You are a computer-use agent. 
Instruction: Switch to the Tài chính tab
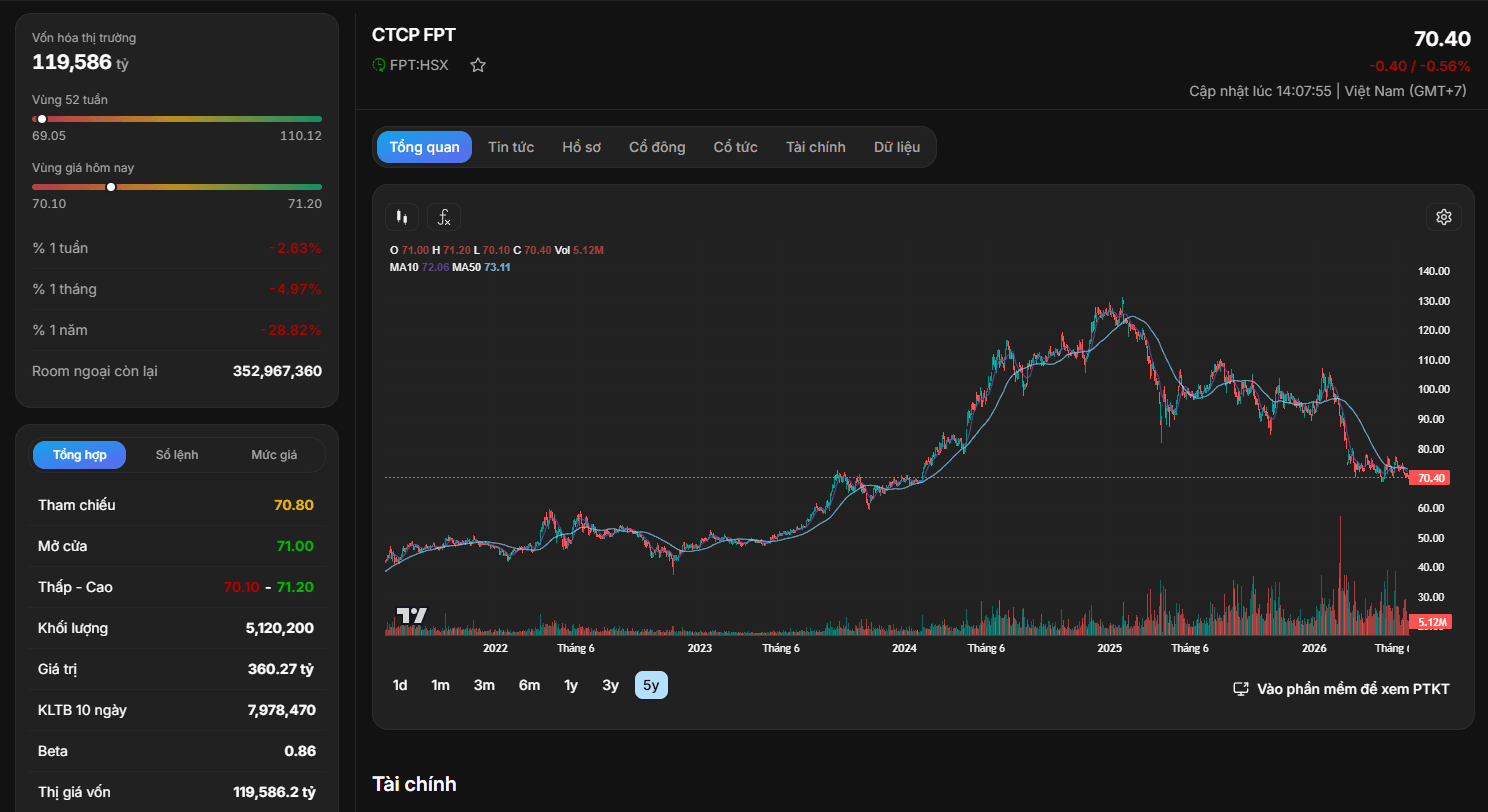click(816, 147)
